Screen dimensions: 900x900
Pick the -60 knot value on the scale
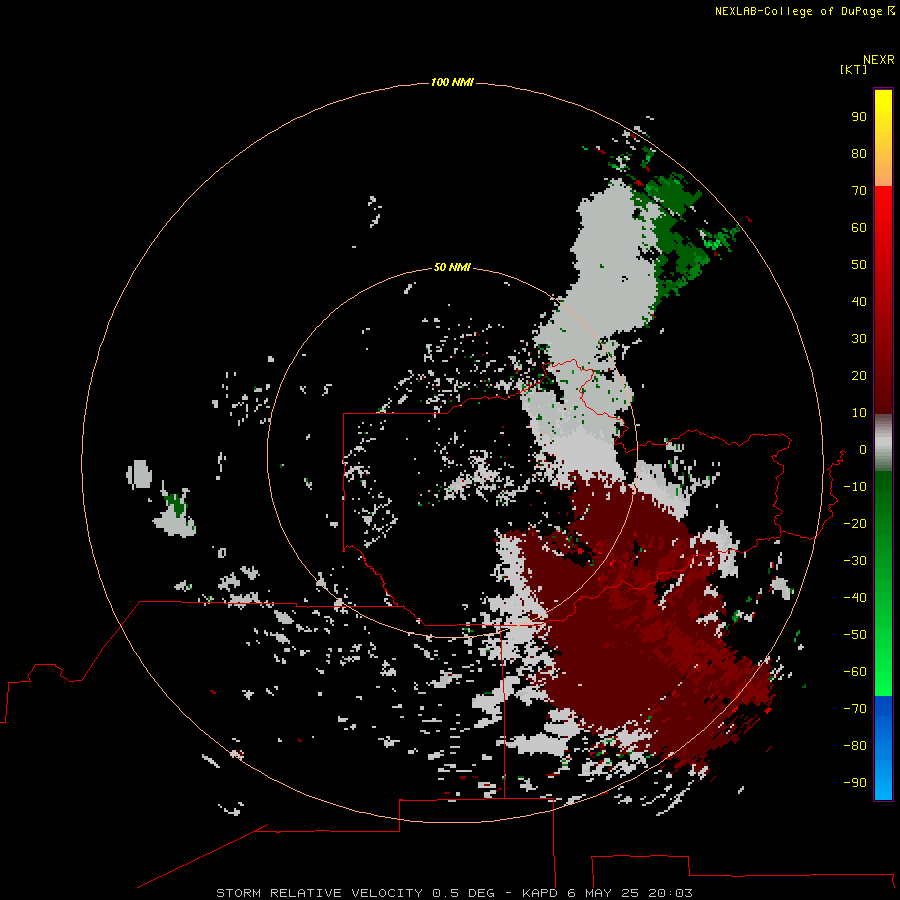point(855,672)
